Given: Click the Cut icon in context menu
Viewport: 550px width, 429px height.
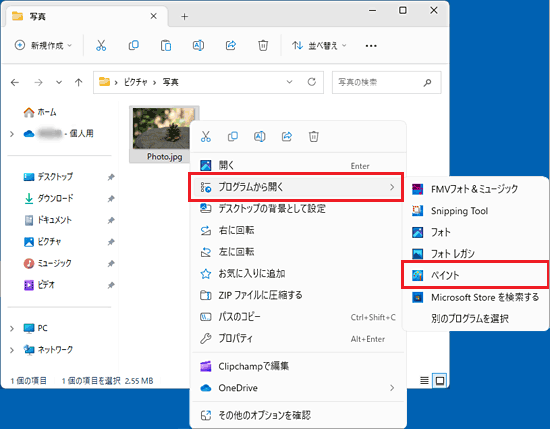Looking at the screenshot, I should click(206, 136).
